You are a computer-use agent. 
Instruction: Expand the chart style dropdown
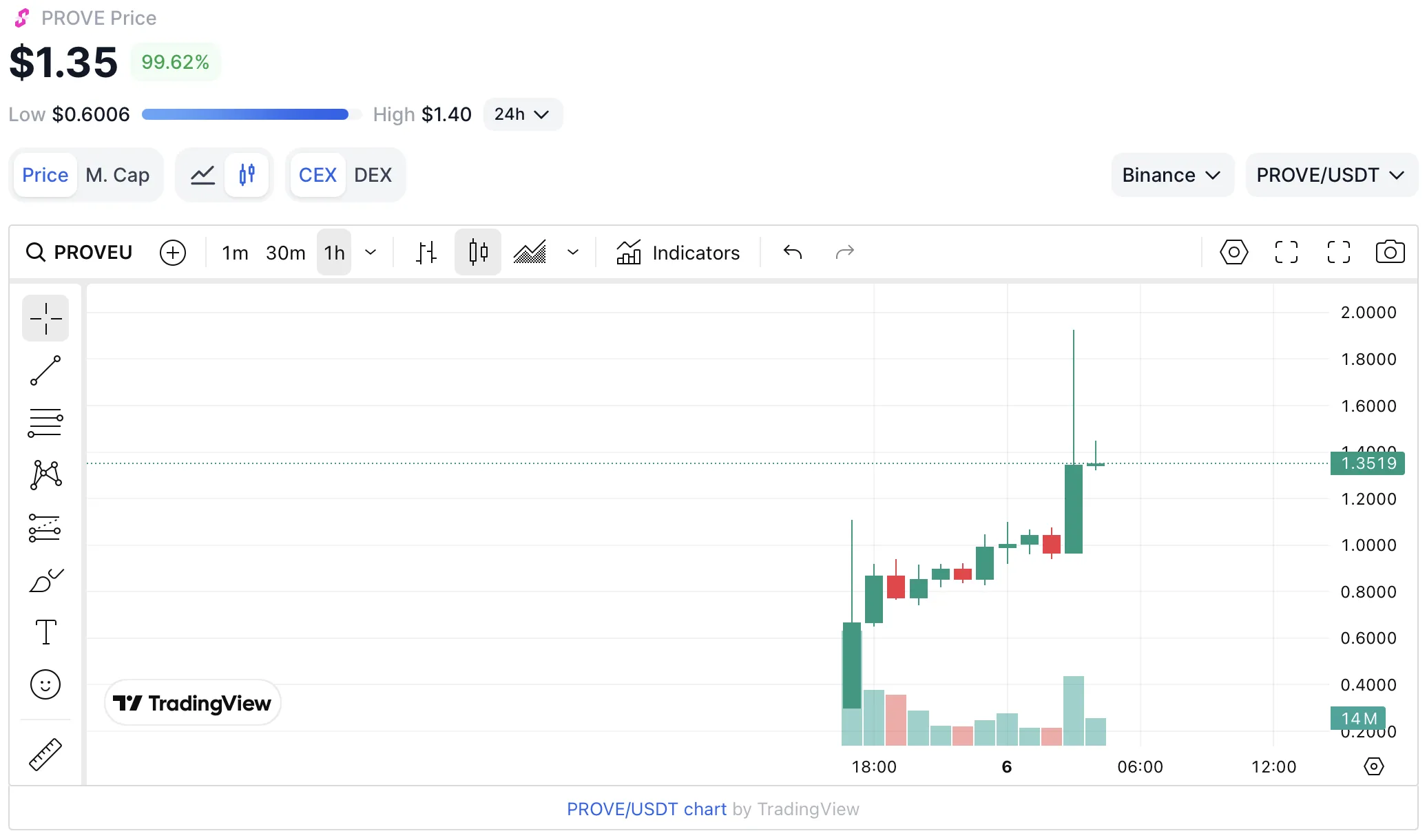coord(573,253)
